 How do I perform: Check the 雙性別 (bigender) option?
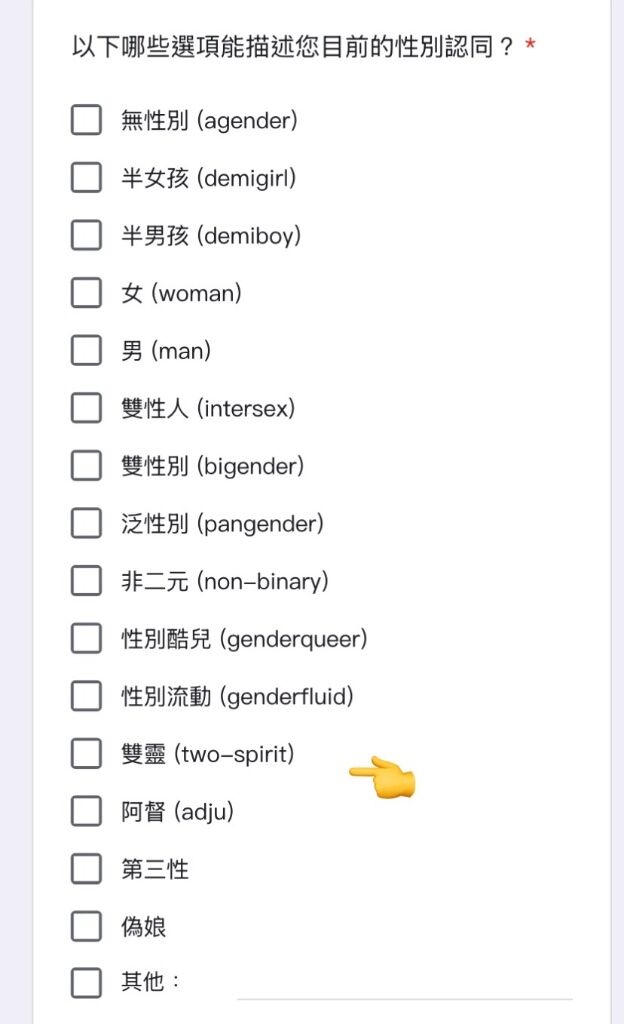(86, 465)
